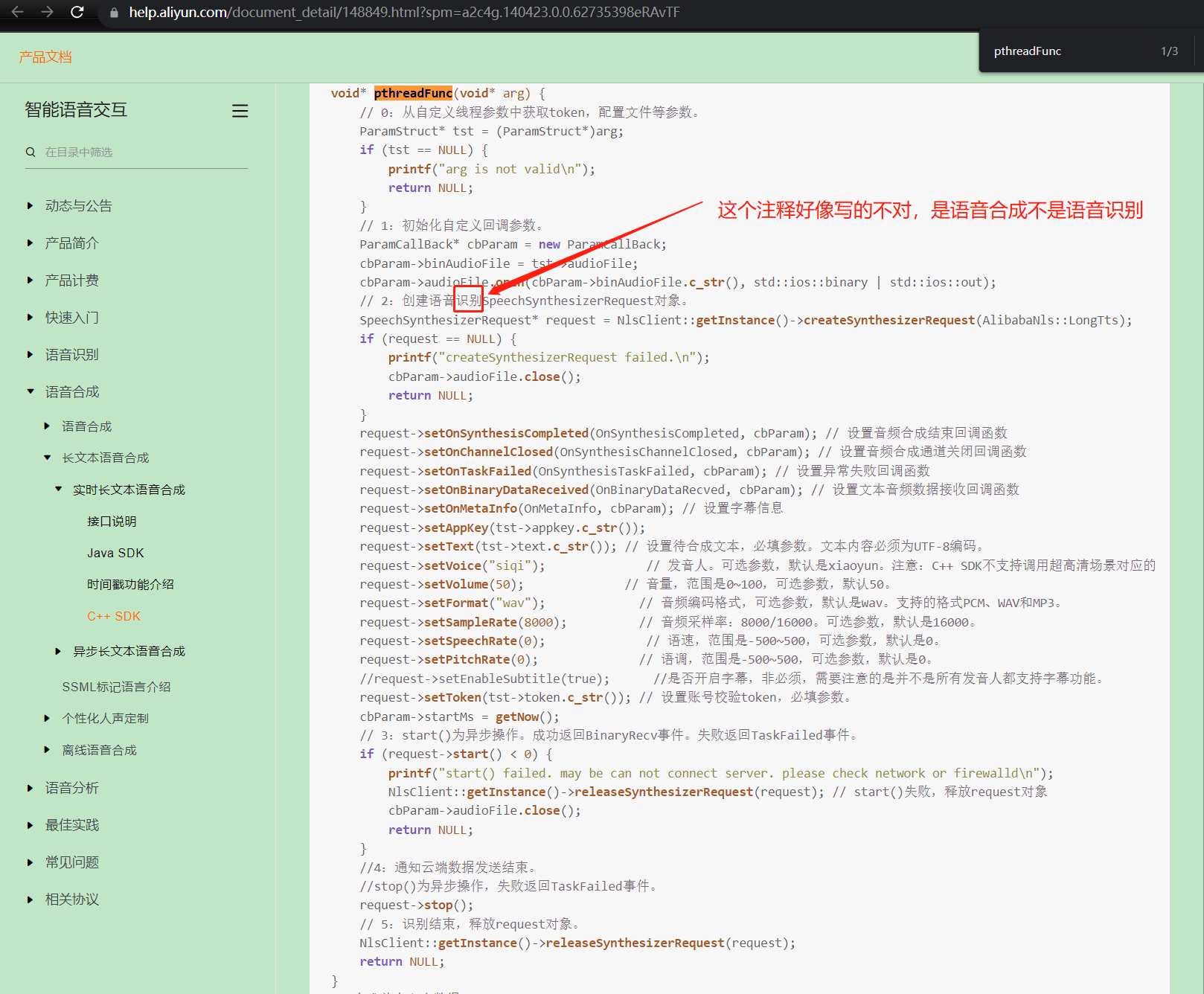Click the 智能语音交互 sidebar title
This screenshot has width=1204, height=994.
coord(76,109)
